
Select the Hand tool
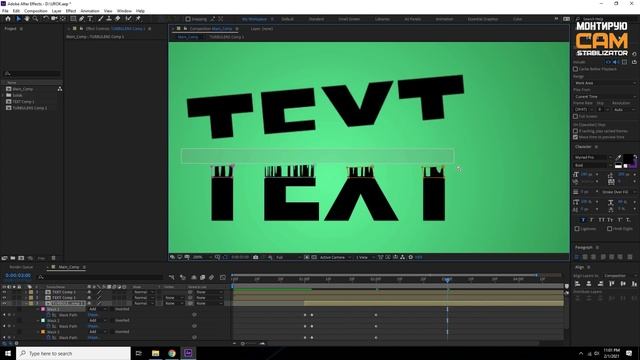[27, 19]
